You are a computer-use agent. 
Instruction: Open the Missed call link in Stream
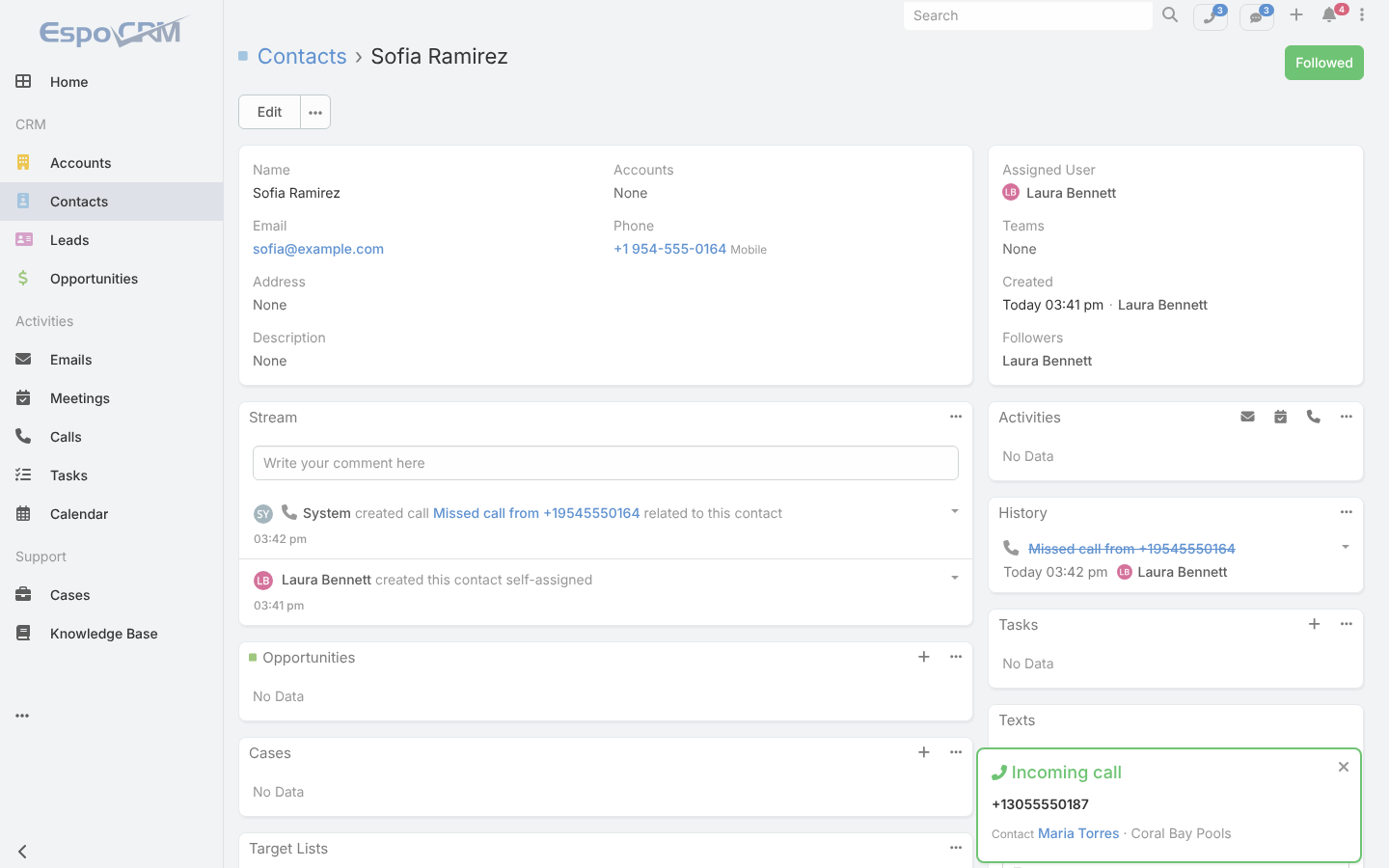coord(536,513)
